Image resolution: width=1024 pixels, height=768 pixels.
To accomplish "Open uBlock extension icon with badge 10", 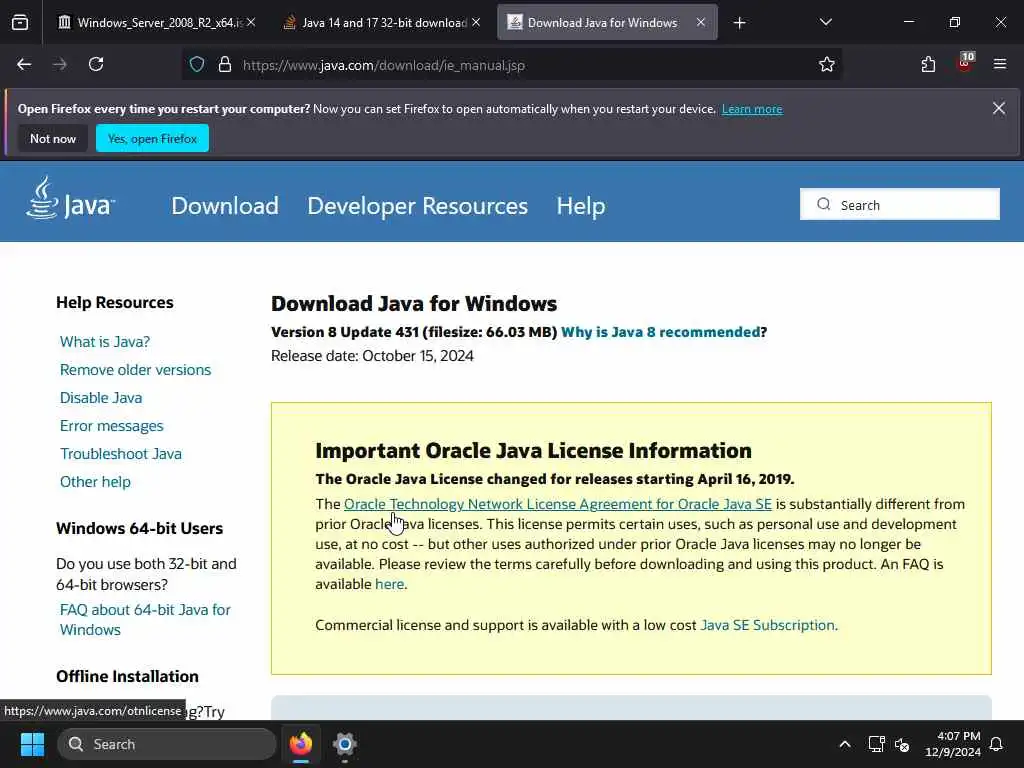I will click(965, 62).
